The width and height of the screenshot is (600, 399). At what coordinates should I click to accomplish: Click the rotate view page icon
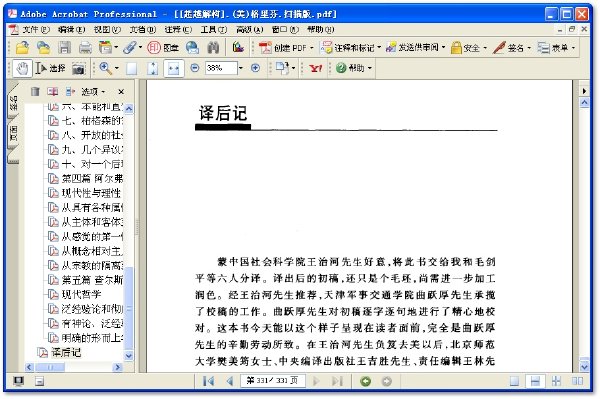(x=282, y=68)
